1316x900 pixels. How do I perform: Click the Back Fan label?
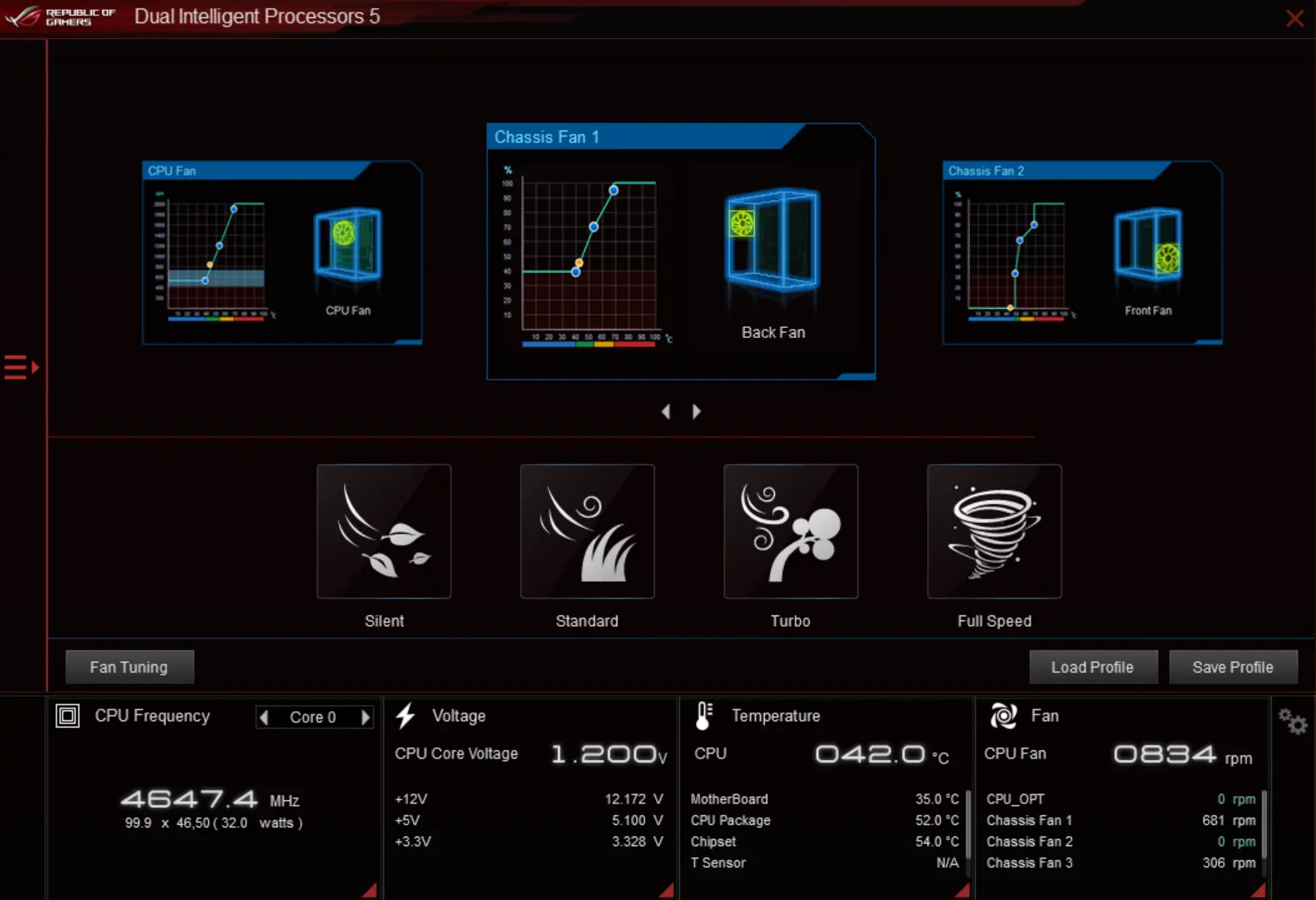tap(773, 332)
